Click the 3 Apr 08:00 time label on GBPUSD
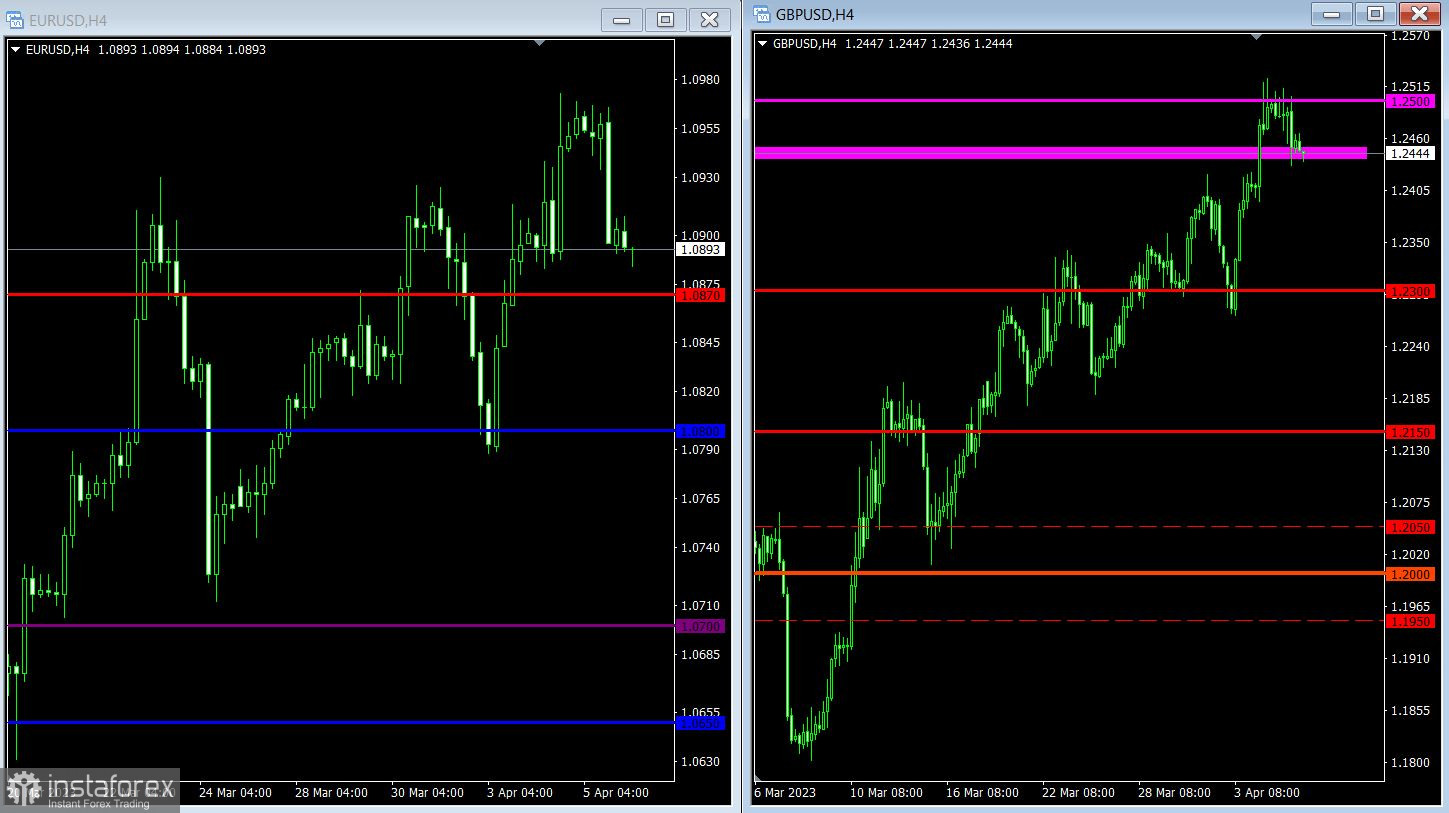Screen dimensions: 1449x813 (x=1267, y=793)
